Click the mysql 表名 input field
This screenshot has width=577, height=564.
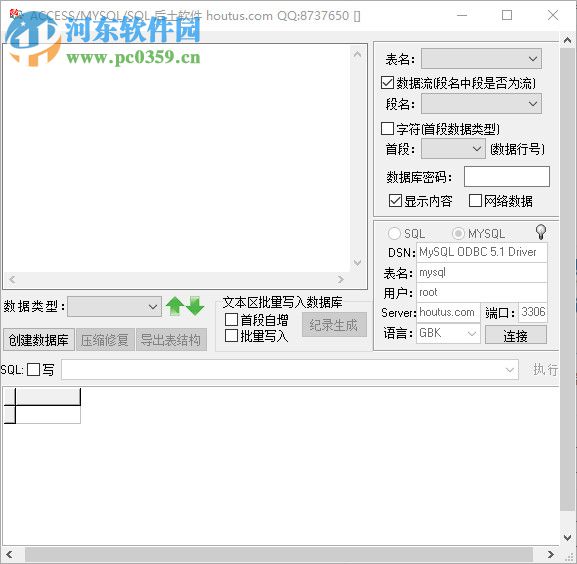(x=482, y=273)
